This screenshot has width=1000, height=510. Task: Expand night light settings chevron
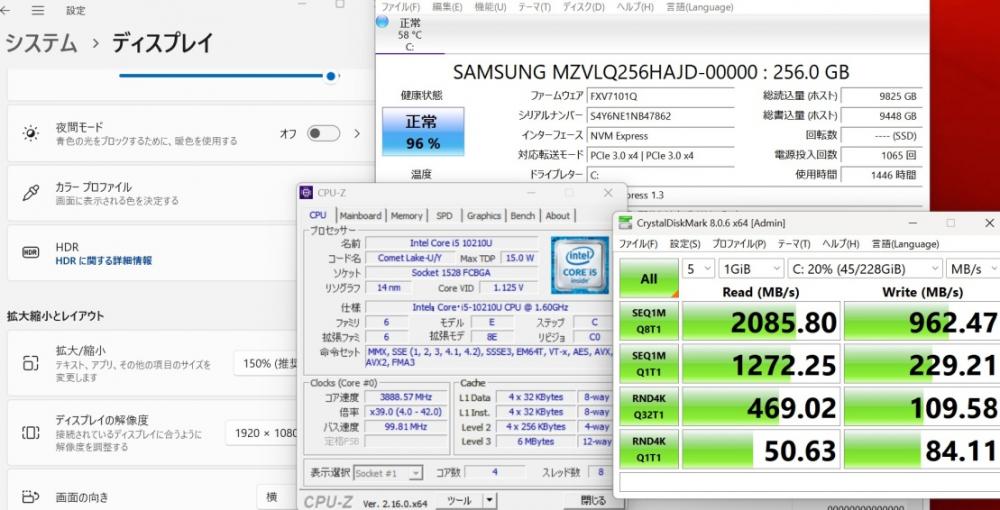pyautogui.click(x=357, y=133)
